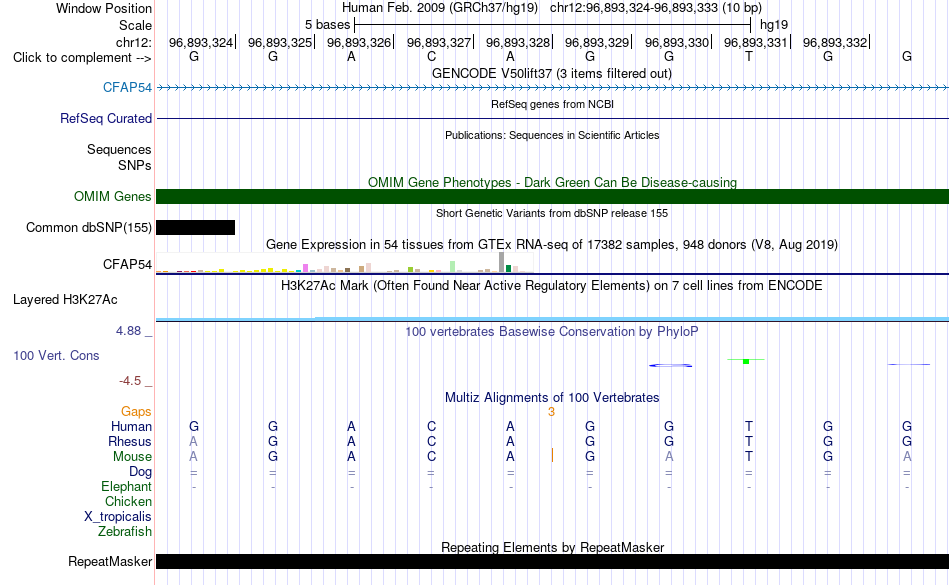Select the Common dbSNP(155) track label

[88, 227]
